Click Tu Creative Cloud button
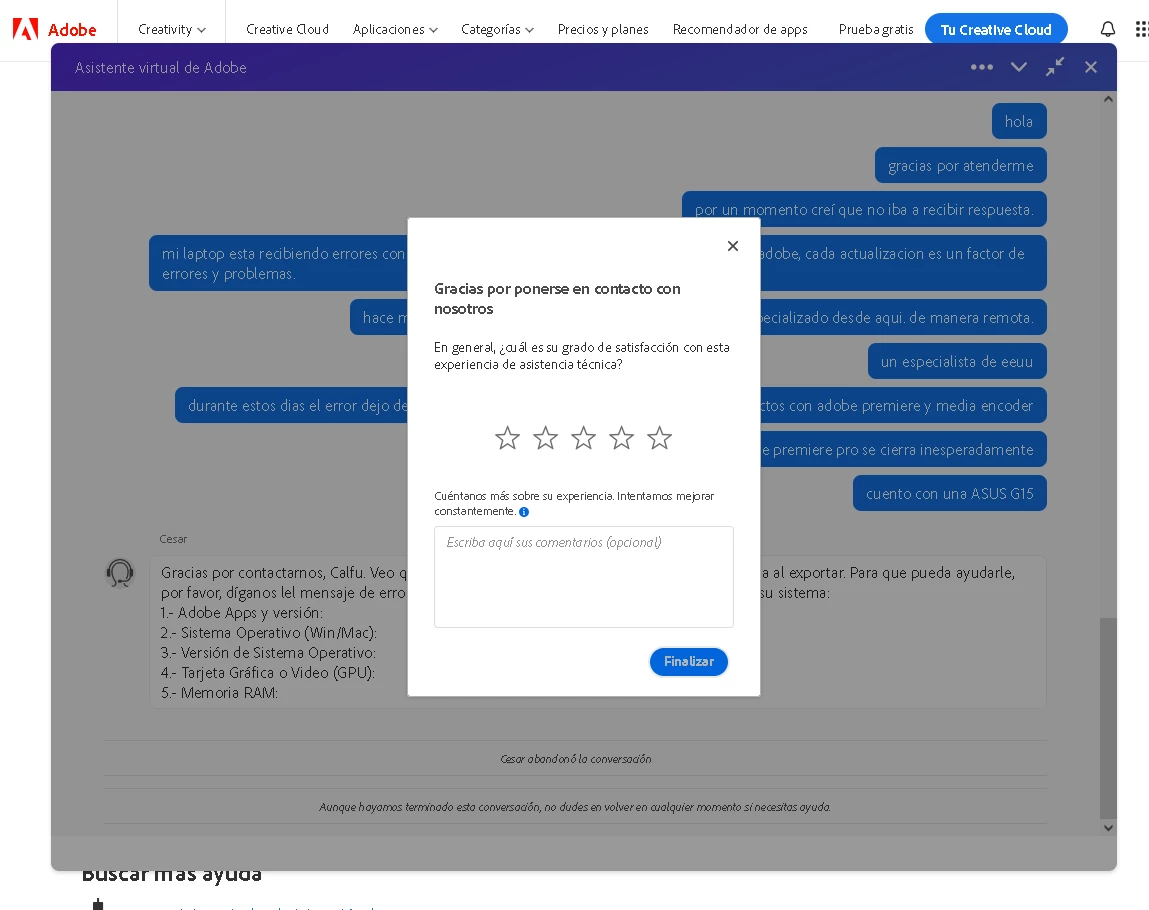 tap(996, 29)
